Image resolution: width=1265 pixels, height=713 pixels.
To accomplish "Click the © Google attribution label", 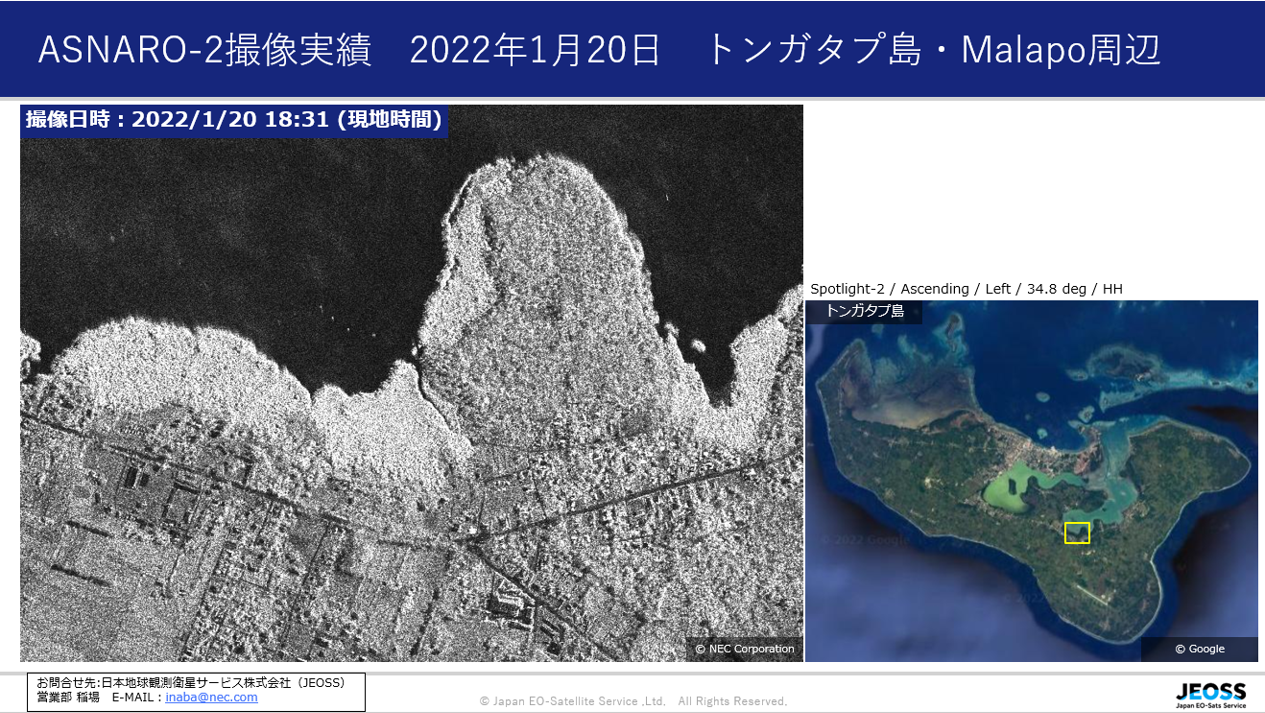I will (1199, 649).
